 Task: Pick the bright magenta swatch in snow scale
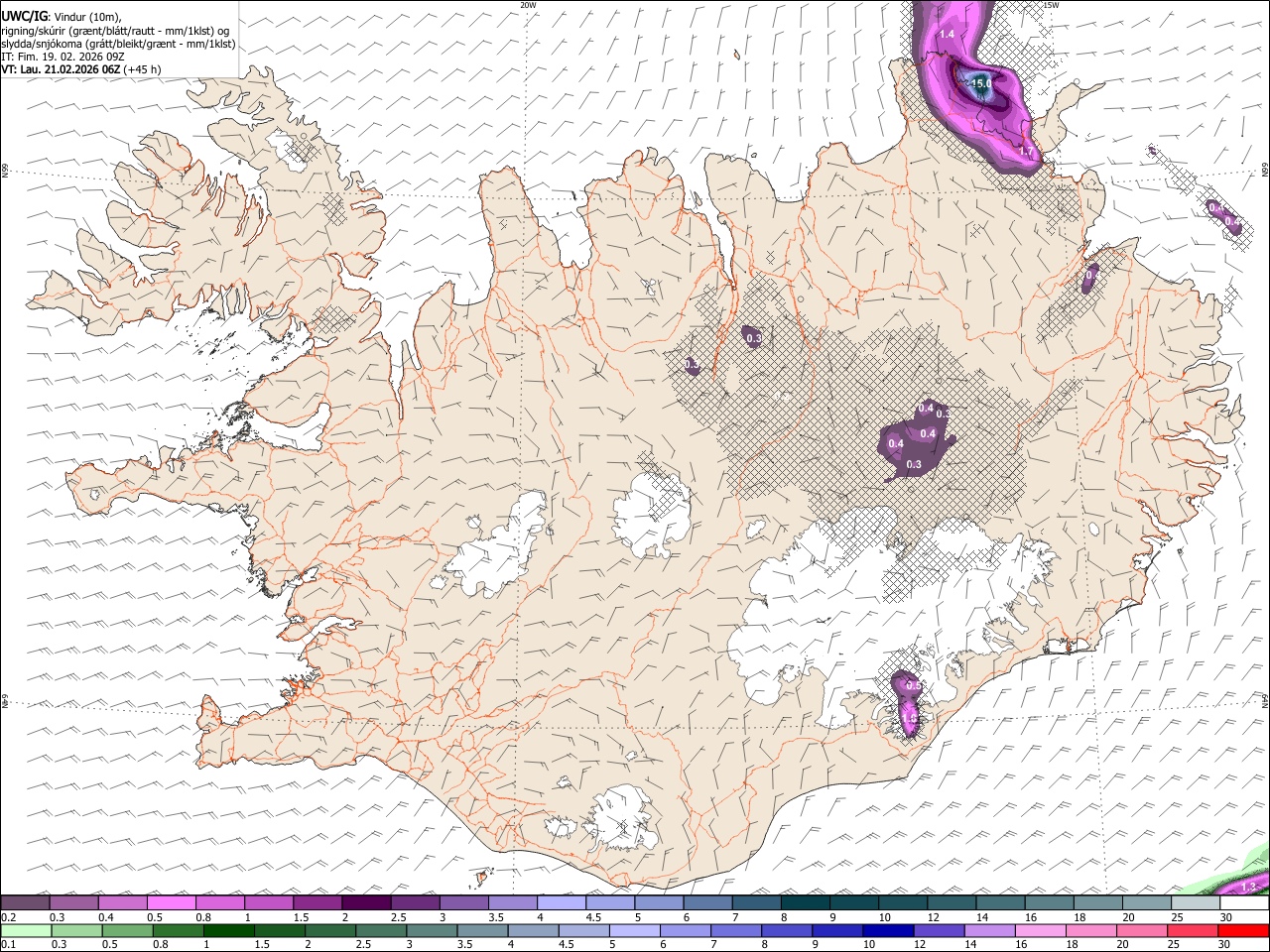(x=171, y=902)
